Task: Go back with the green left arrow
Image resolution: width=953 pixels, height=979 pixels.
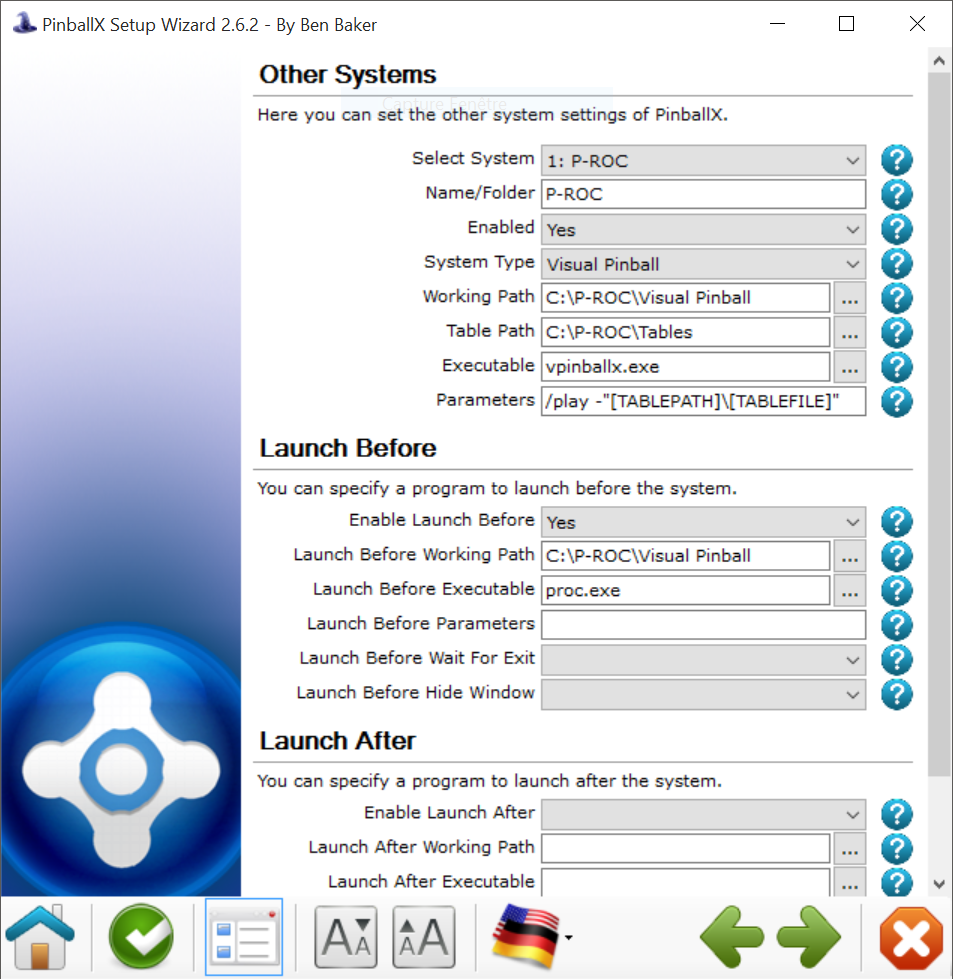Action: pos(732,937)
